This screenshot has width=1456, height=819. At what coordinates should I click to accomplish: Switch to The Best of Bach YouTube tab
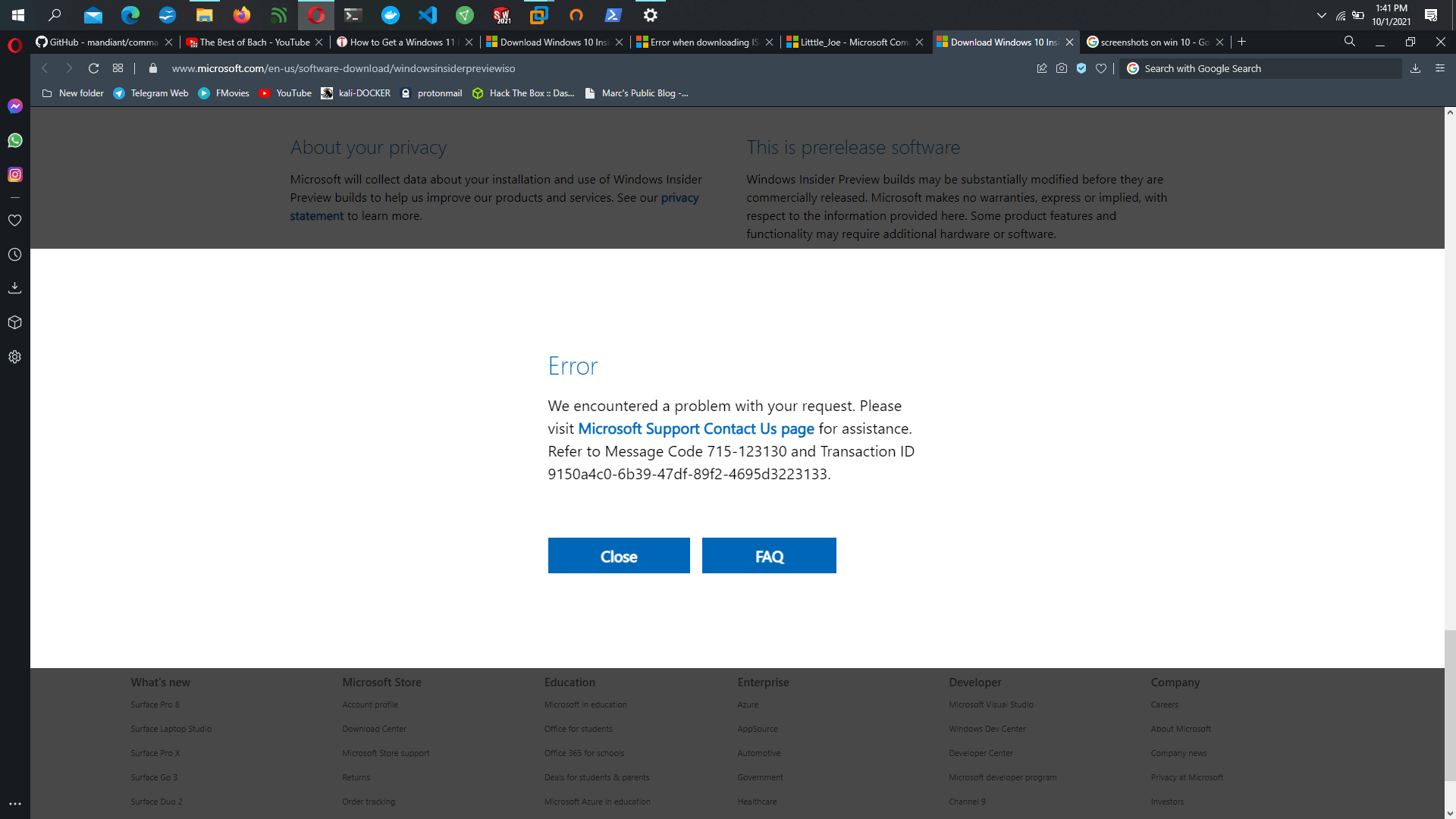tap(254, 42)
